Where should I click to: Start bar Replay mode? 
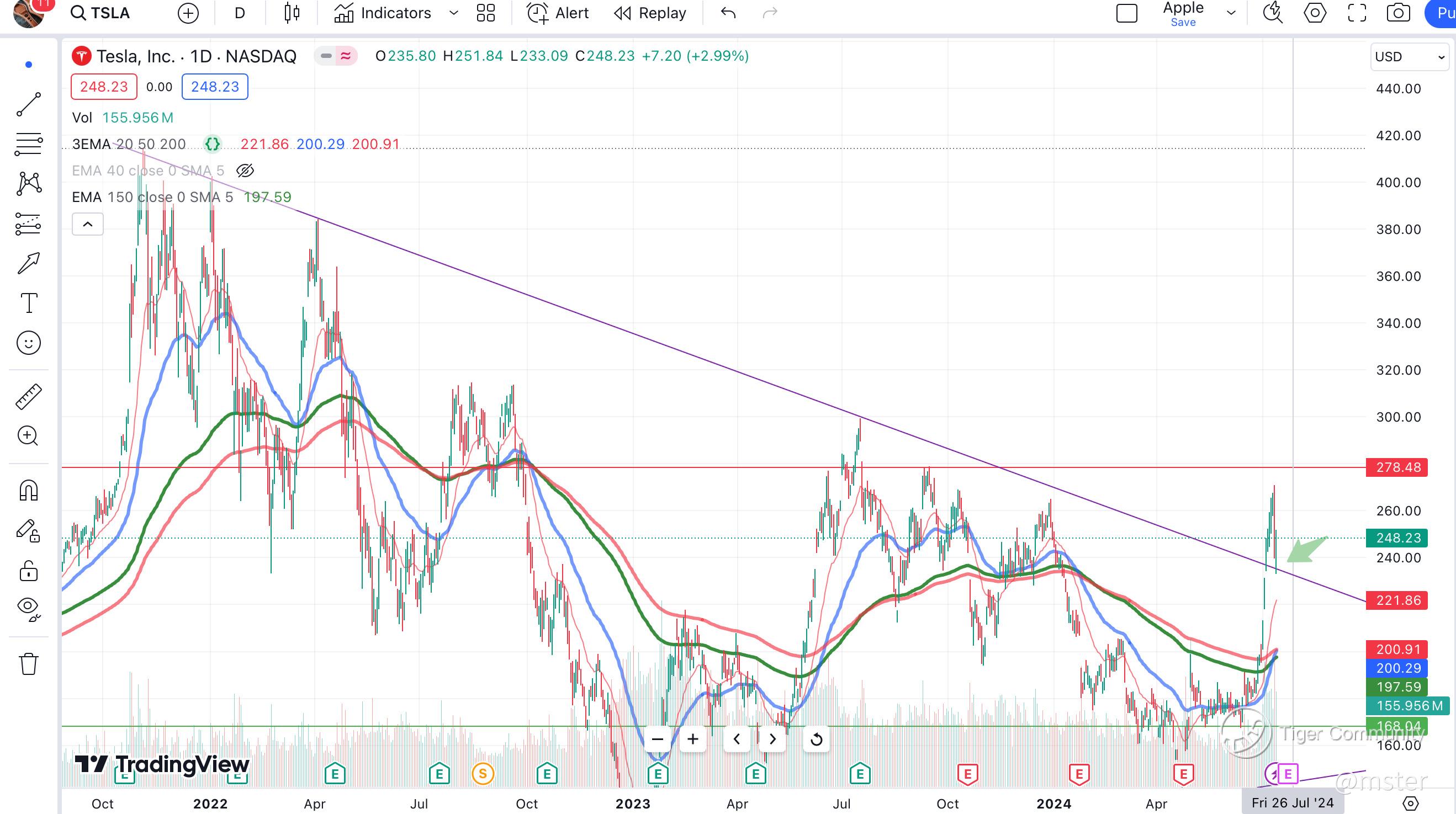650,13
